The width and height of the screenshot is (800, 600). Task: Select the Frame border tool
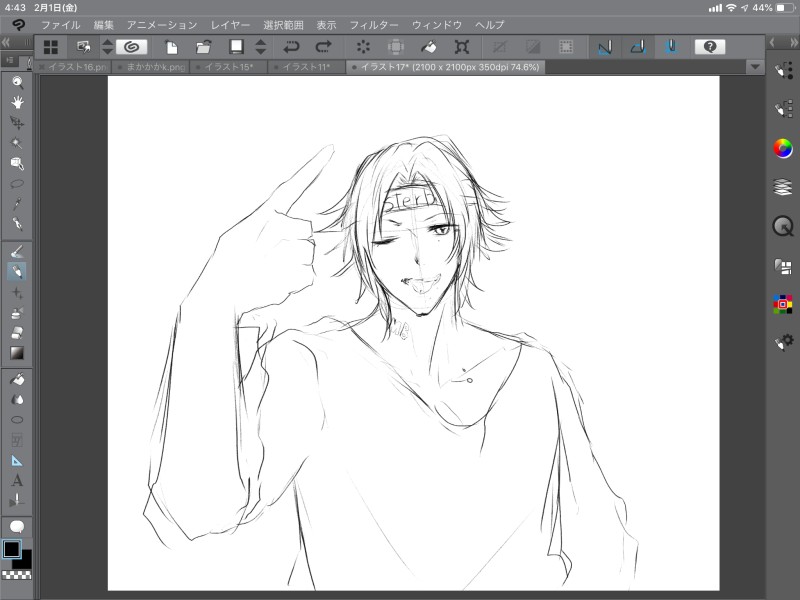(x=17, y=440)
